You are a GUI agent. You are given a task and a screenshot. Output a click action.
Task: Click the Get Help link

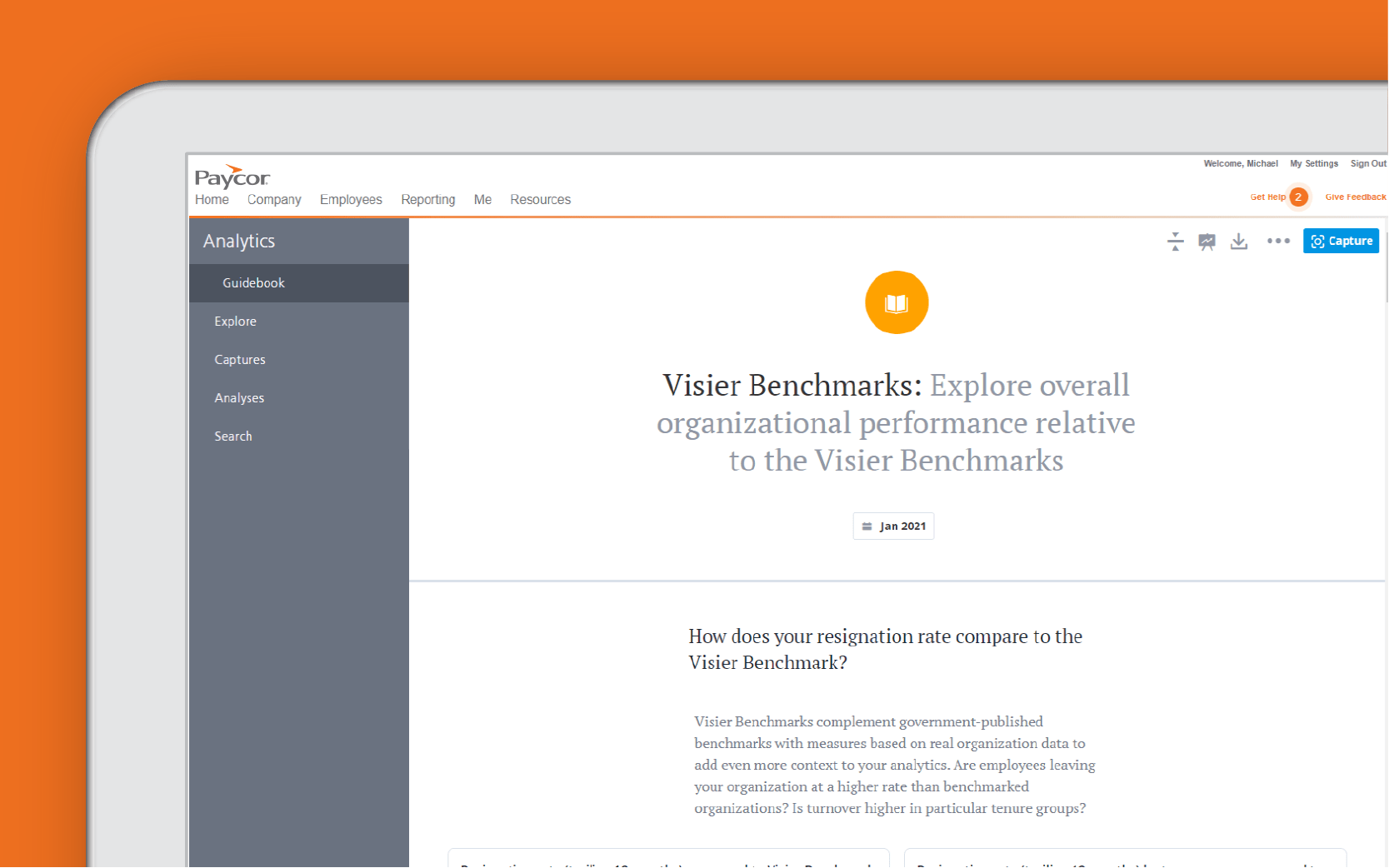pyautogui.click(x=1267, y=197)
